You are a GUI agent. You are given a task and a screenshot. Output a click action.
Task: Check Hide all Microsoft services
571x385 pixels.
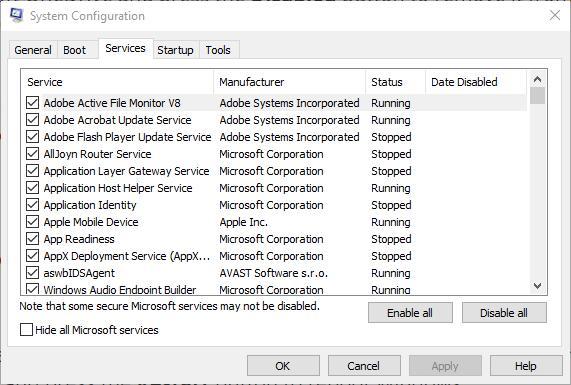click(x=26, y=330)
